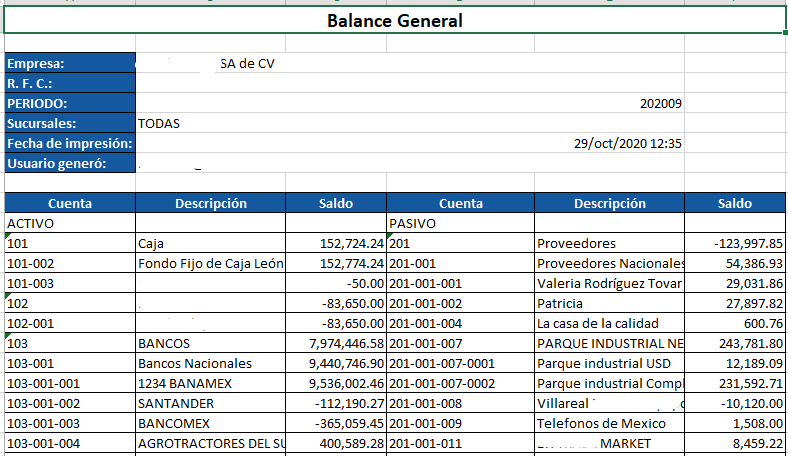Select balance -112,190.27
Image resolution: width=788 pixels, height=456 pixels.
(x=336, y=403)
